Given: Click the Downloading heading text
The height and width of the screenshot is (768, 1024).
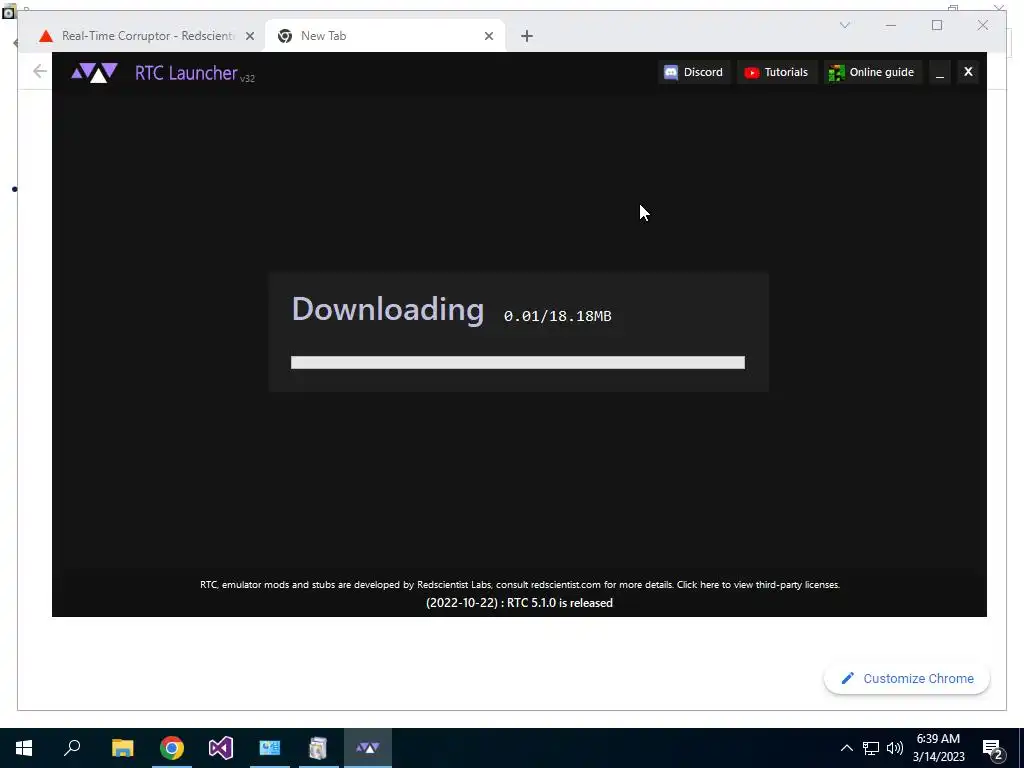Looking at the screenshot, I should 387,310.
